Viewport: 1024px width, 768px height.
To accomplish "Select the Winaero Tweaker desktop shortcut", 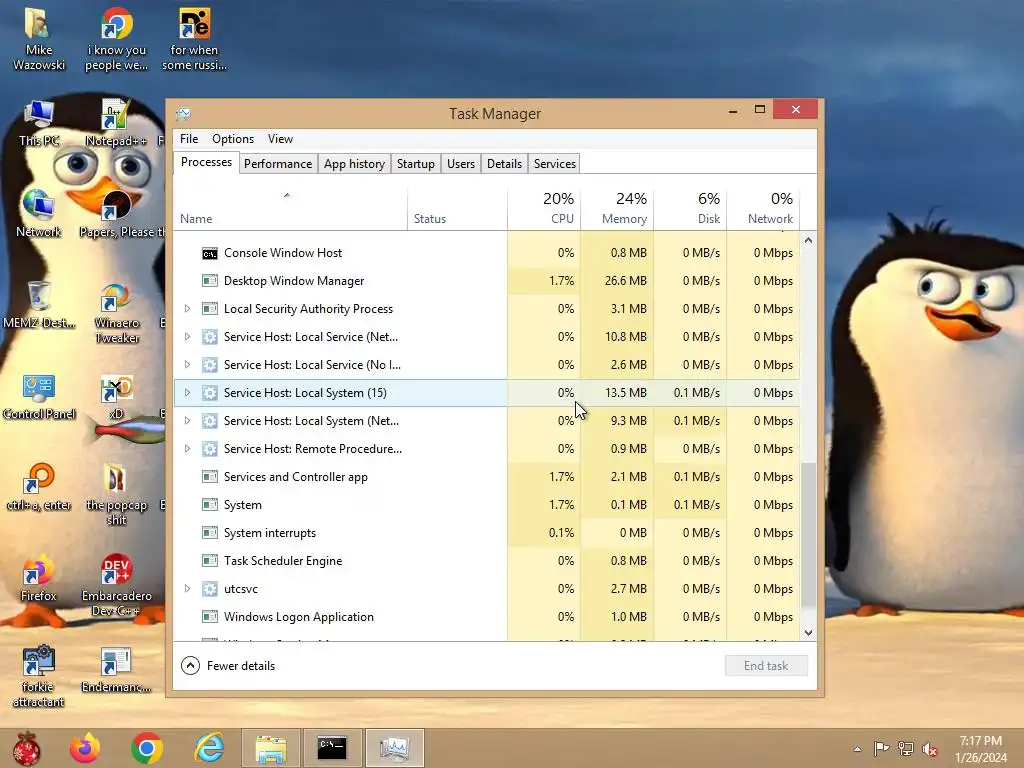I will (116, 313).
